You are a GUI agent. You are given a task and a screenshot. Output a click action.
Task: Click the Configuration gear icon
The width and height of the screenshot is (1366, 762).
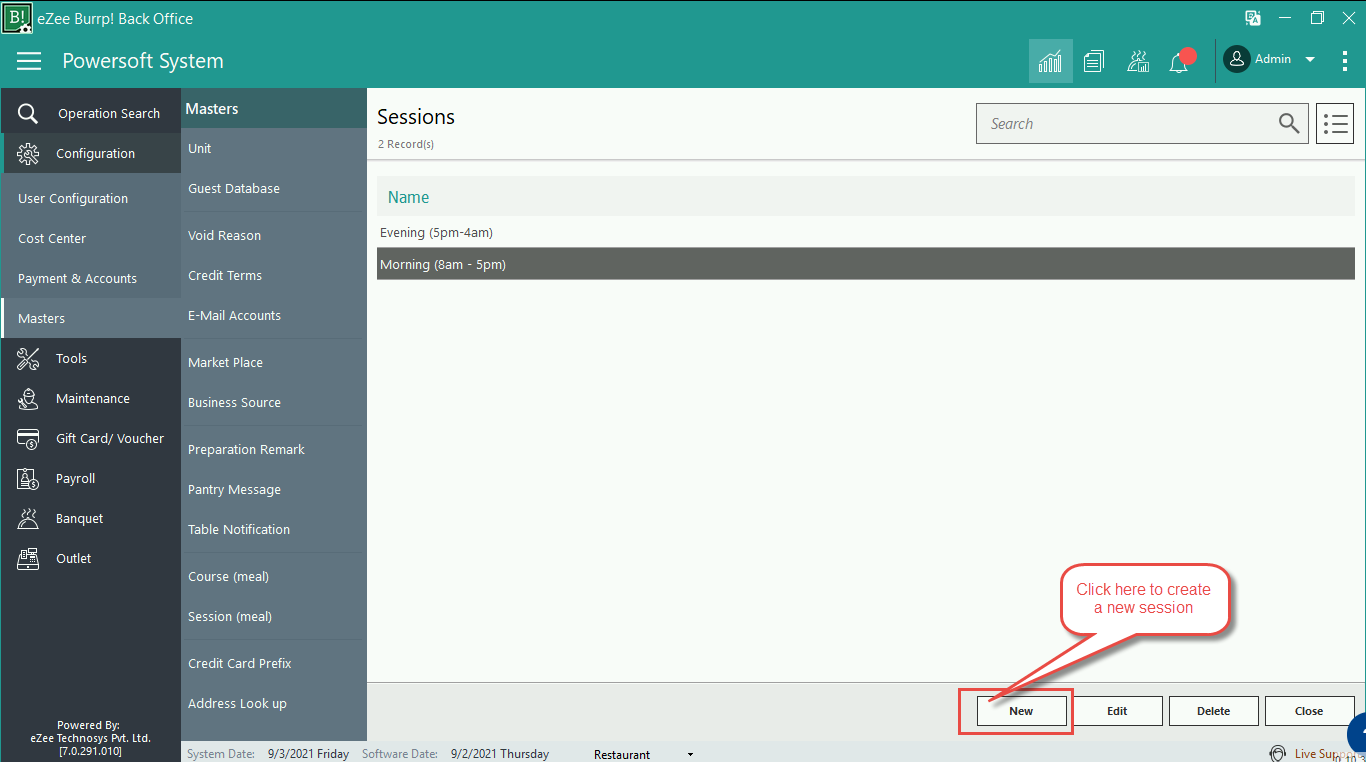[x=28, y=154]
